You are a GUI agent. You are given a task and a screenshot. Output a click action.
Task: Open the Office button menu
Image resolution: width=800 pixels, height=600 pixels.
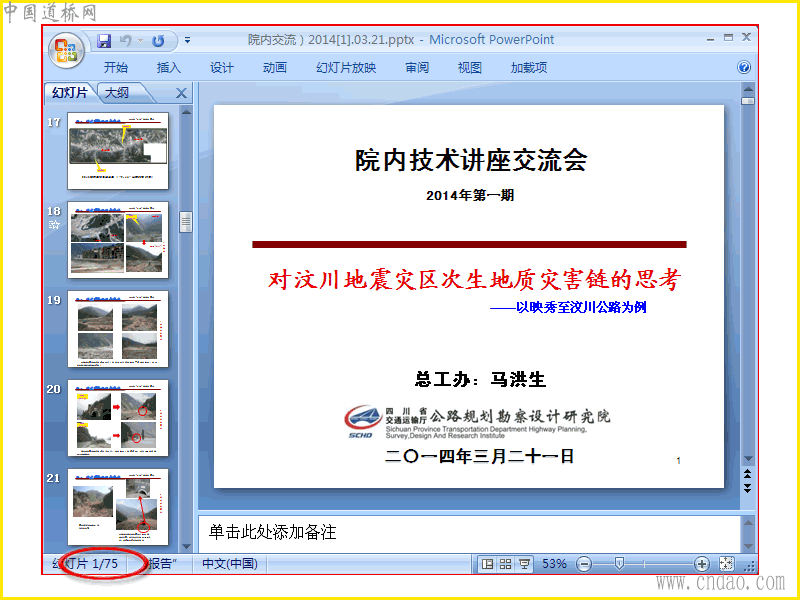66,51
